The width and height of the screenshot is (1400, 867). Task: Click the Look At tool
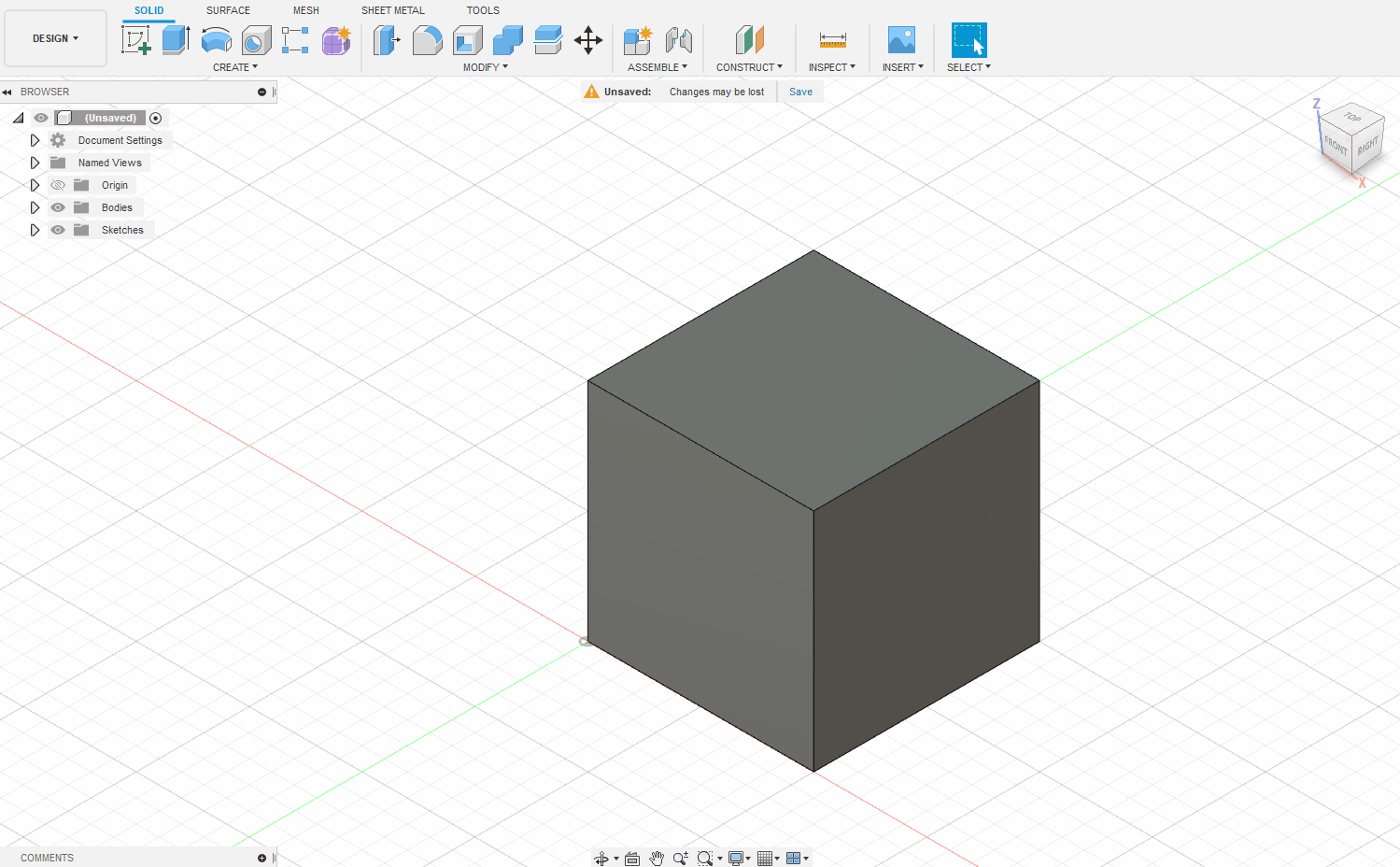coord(632,857)
